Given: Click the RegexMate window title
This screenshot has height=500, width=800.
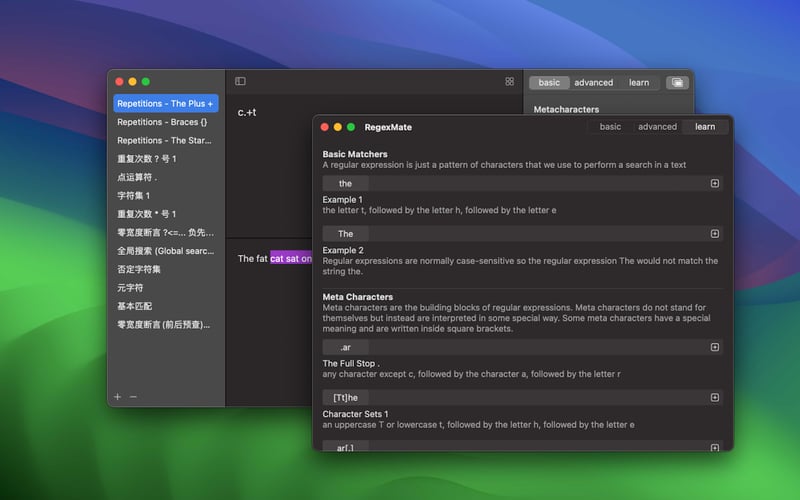Looking at the screenshot, I should coord(388,127).
